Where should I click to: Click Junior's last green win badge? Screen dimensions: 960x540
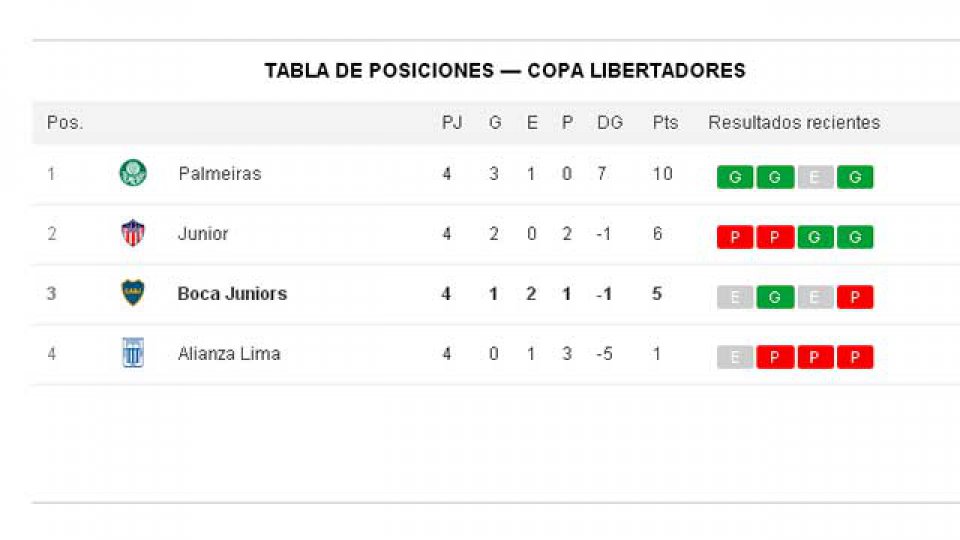pos(855,238)
